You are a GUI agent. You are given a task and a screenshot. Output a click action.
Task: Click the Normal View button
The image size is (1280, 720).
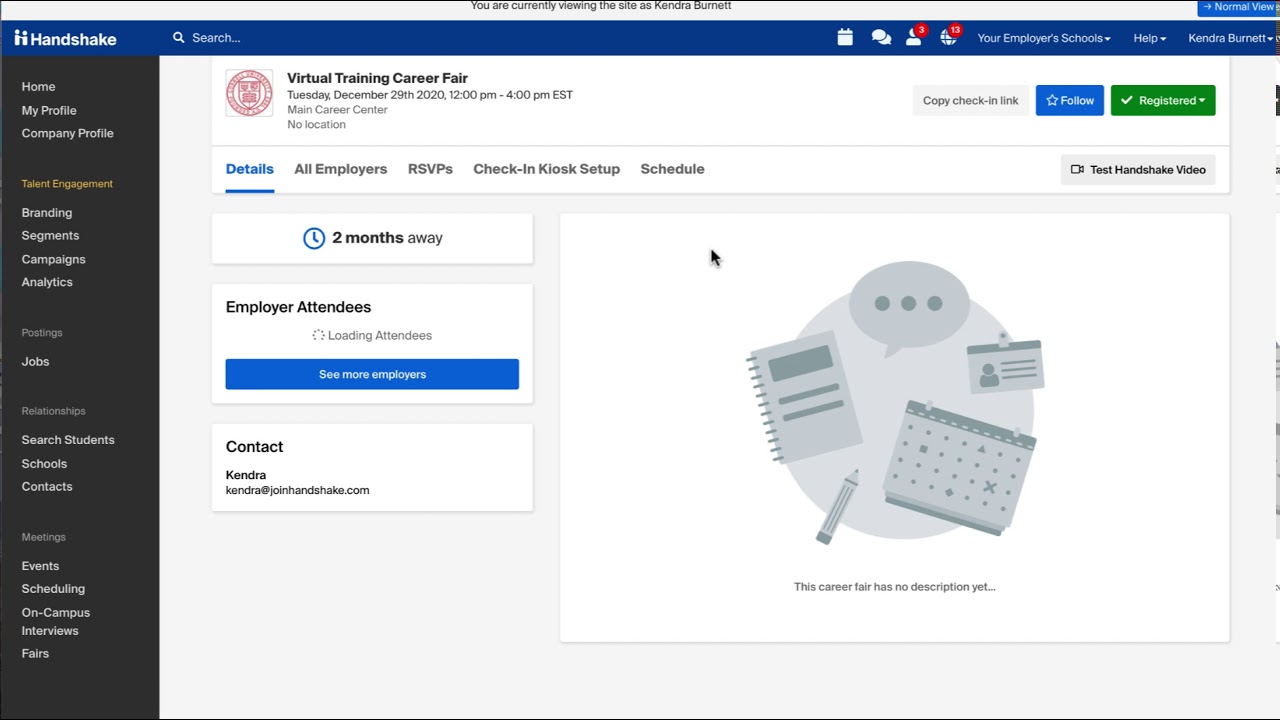point(1238,7)
